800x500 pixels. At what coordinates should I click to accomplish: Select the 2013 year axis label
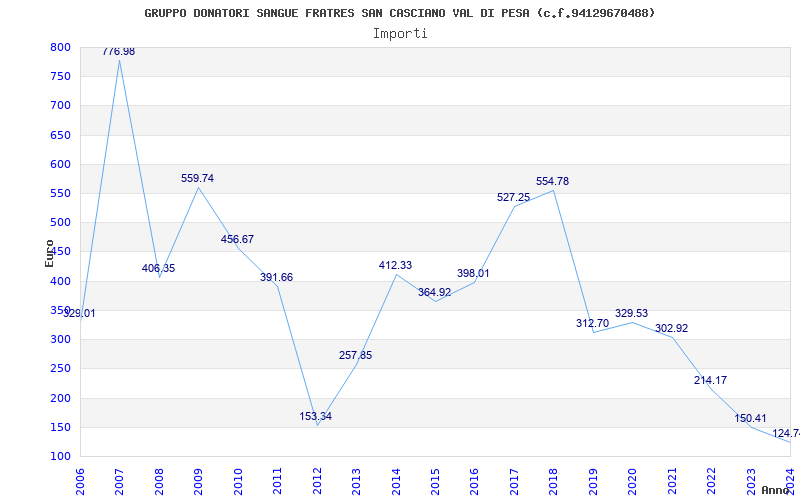point(356,481)
